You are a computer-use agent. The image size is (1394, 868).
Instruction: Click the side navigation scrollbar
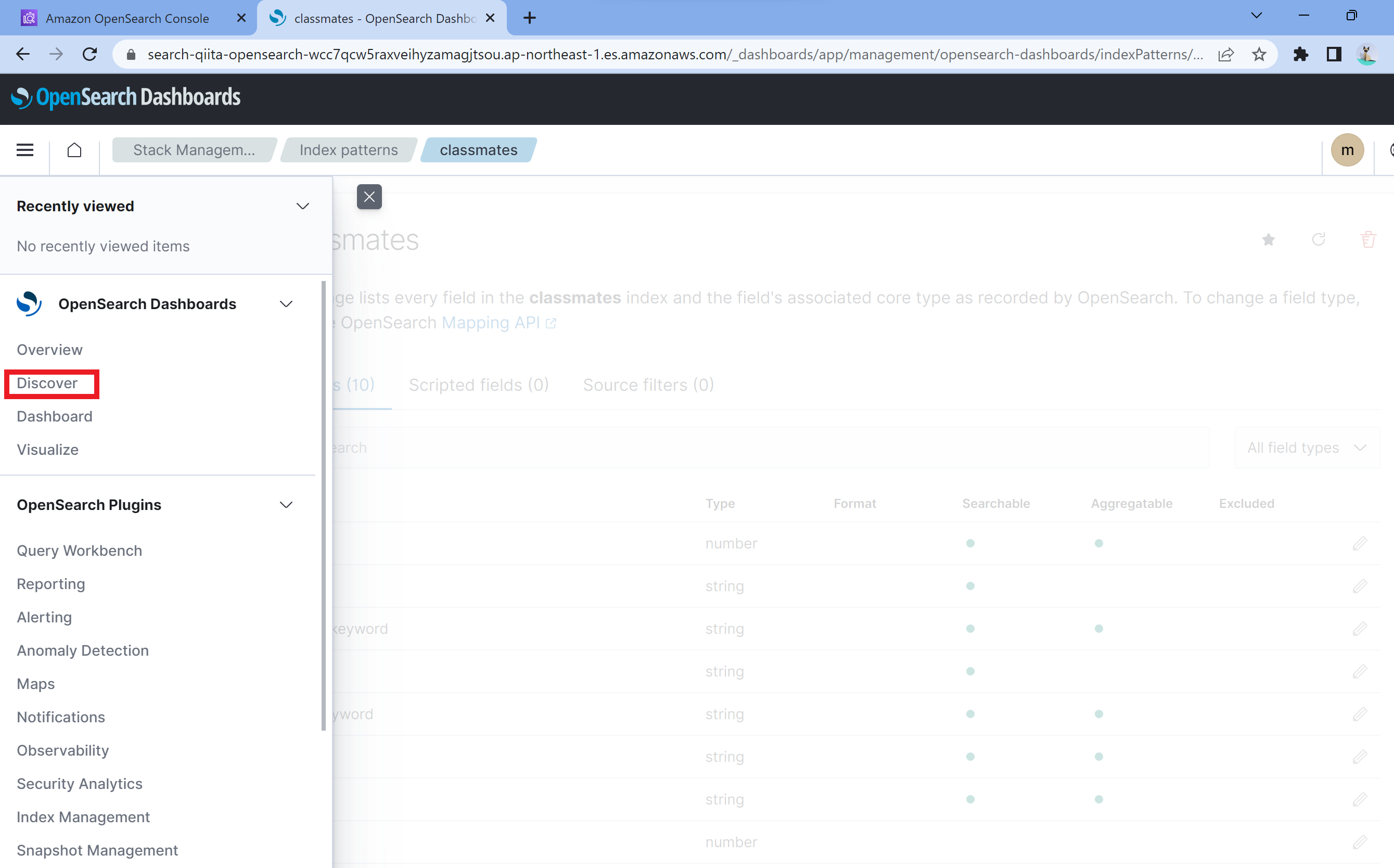click(324, 505)
